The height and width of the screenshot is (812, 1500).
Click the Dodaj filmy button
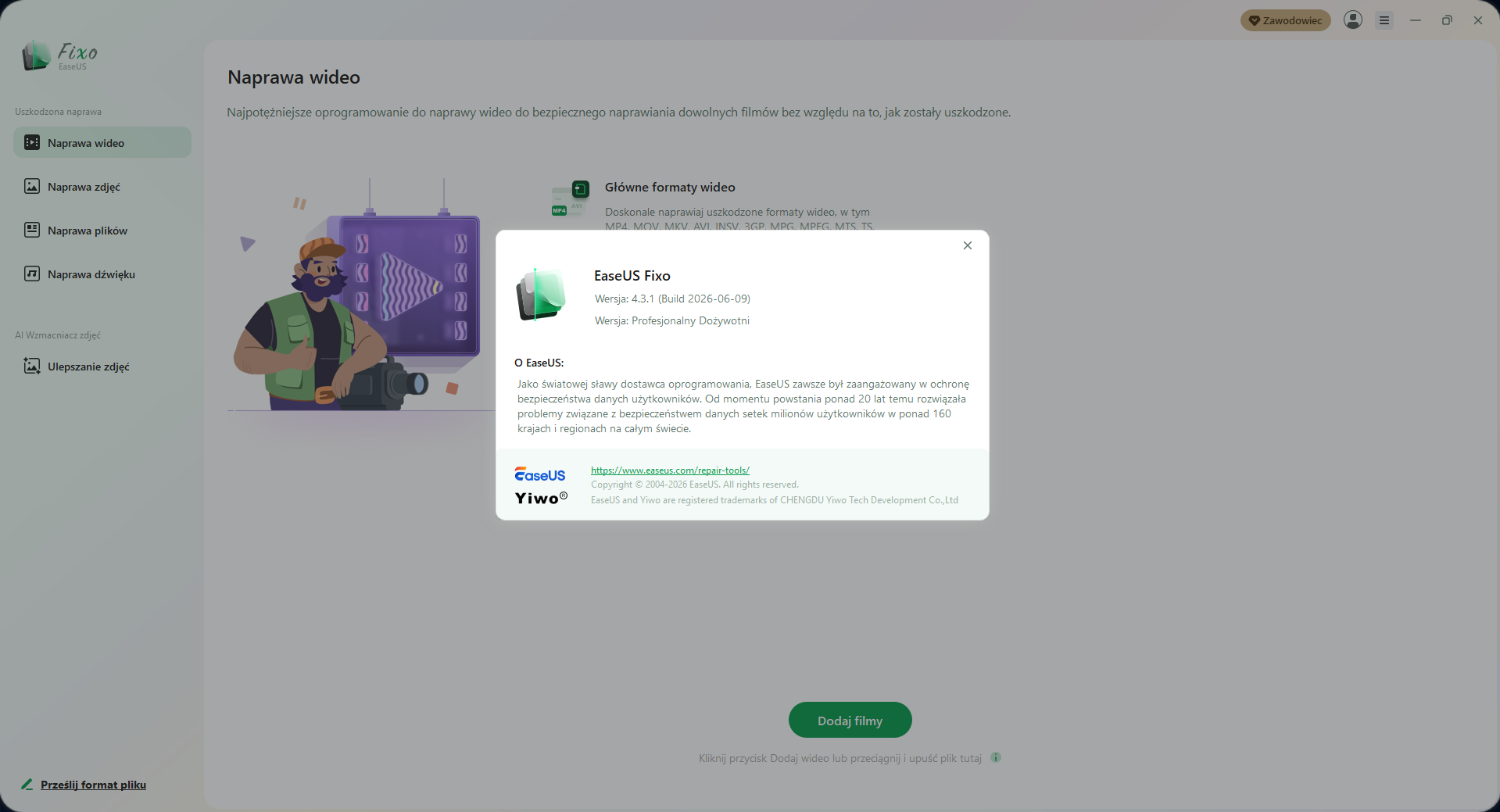point(850,720)
